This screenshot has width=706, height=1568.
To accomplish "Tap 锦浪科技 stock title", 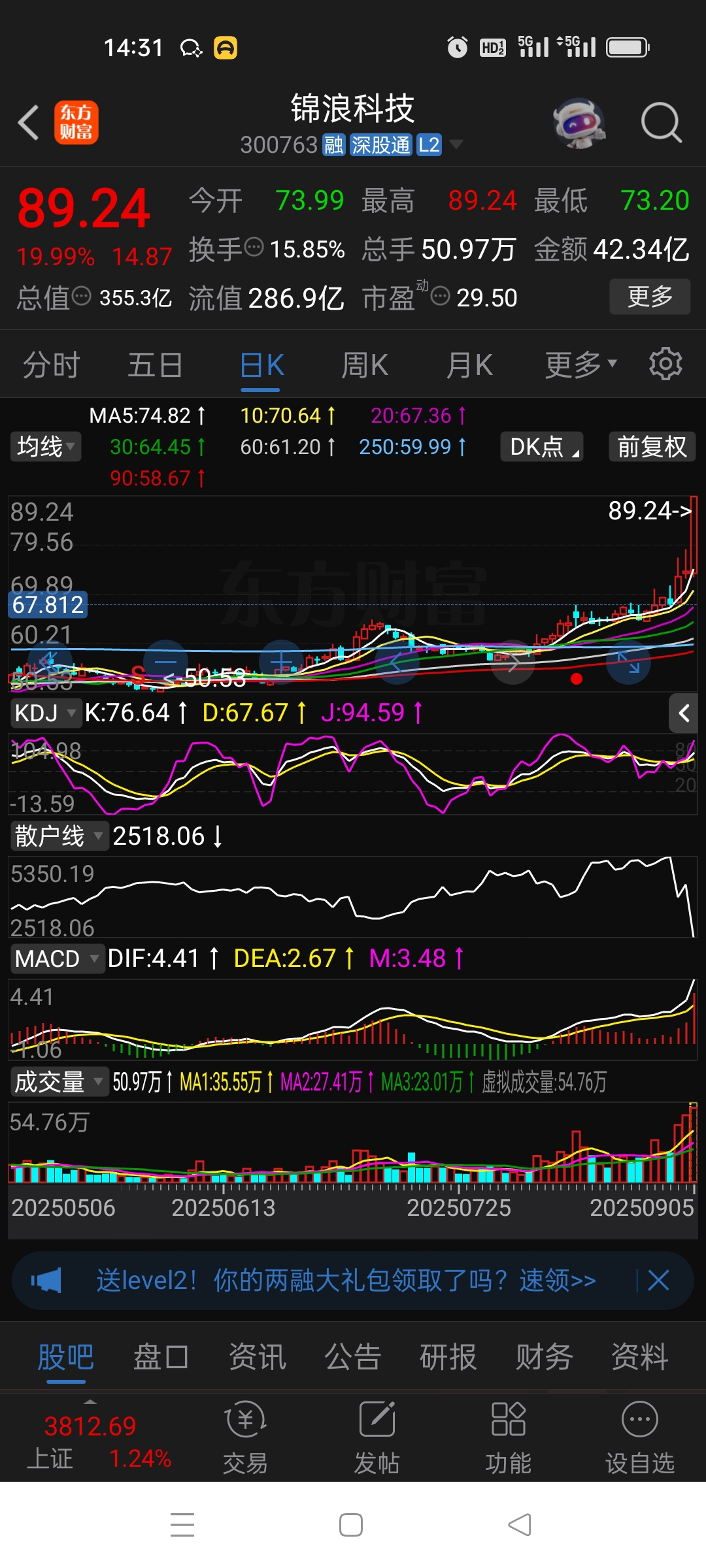I will [x=352, y=108].
